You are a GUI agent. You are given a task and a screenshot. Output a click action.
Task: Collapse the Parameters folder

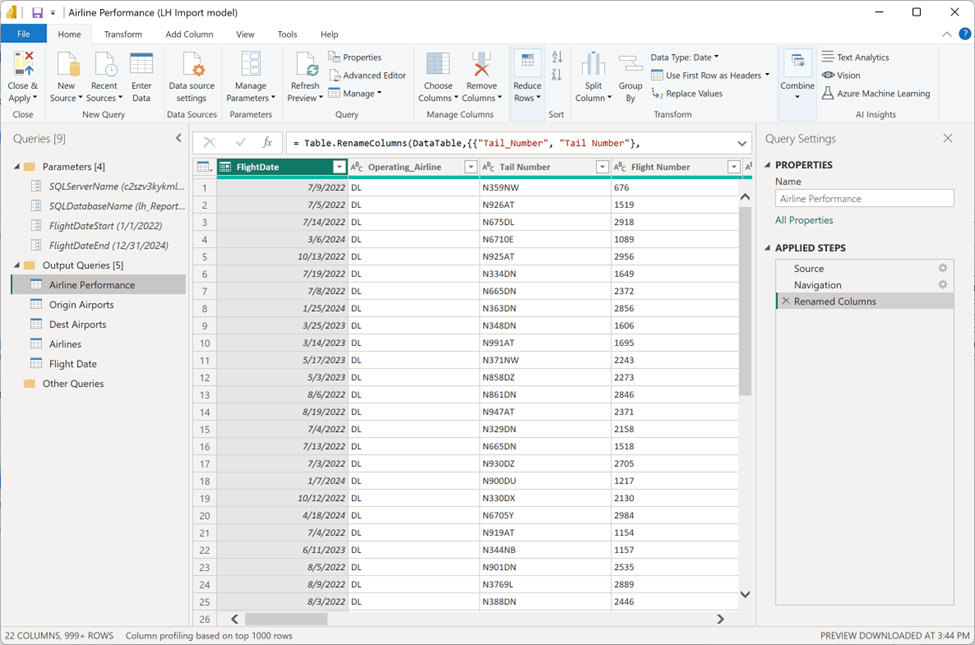[17, 167]
